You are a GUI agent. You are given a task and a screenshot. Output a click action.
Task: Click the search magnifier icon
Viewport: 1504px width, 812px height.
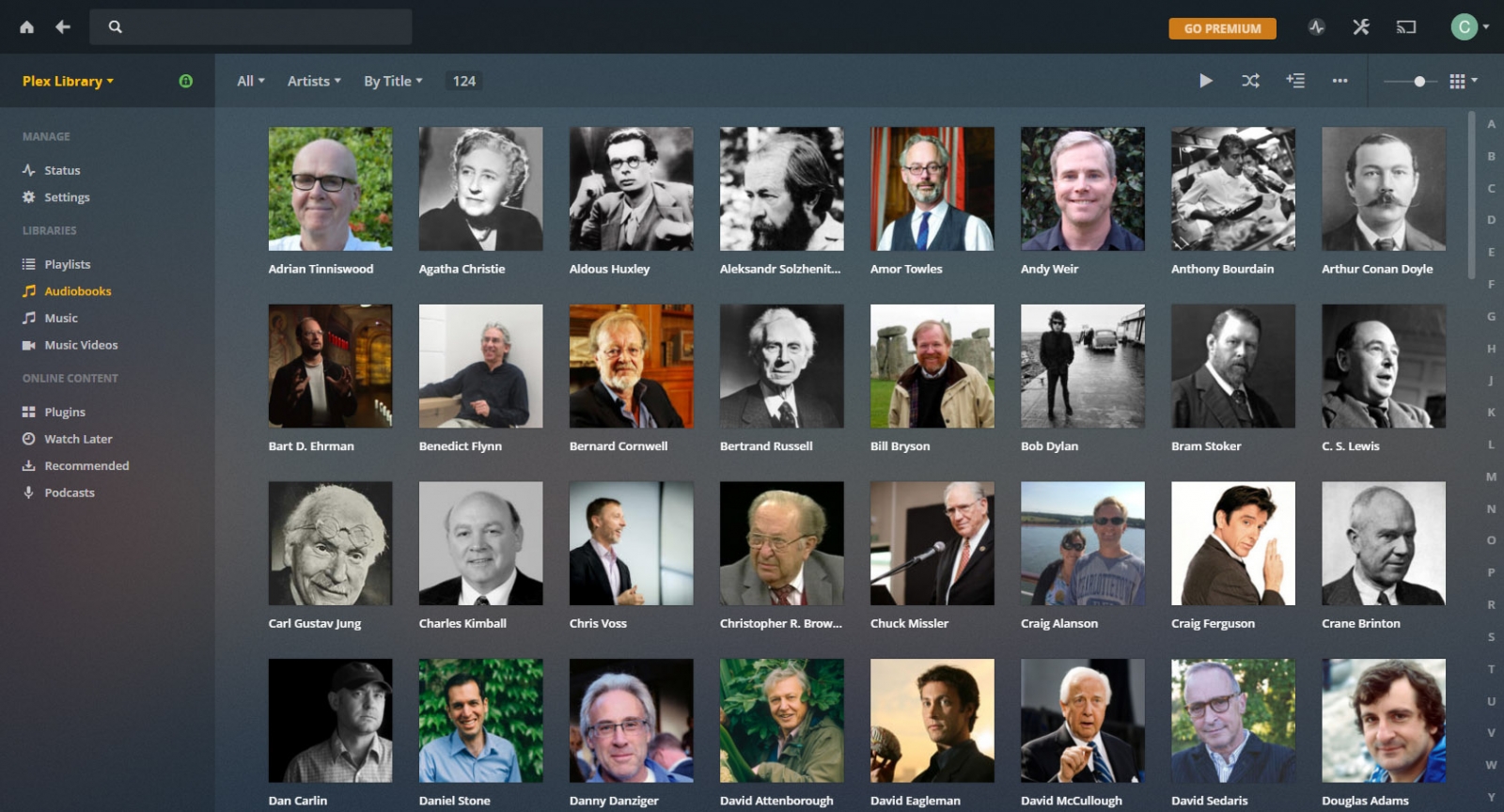coord(115,27)
